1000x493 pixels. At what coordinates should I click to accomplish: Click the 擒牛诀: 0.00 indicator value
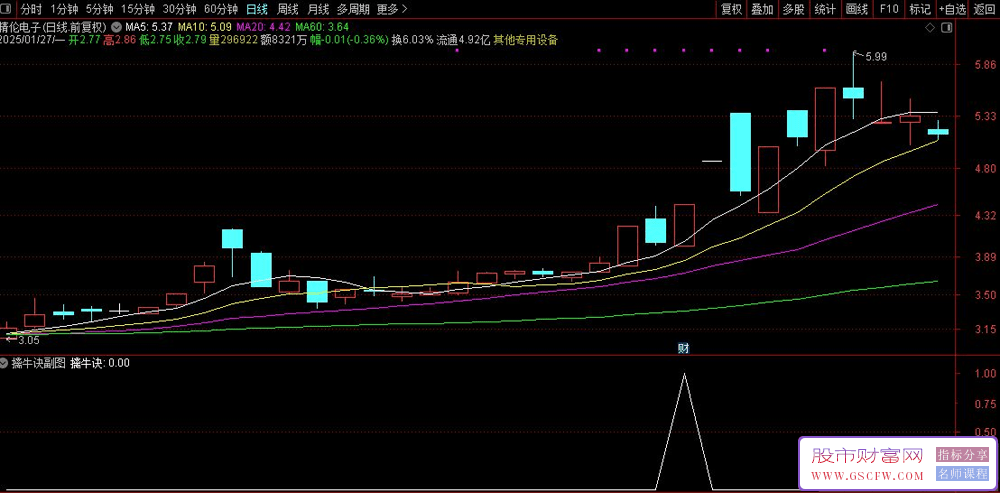100,363
